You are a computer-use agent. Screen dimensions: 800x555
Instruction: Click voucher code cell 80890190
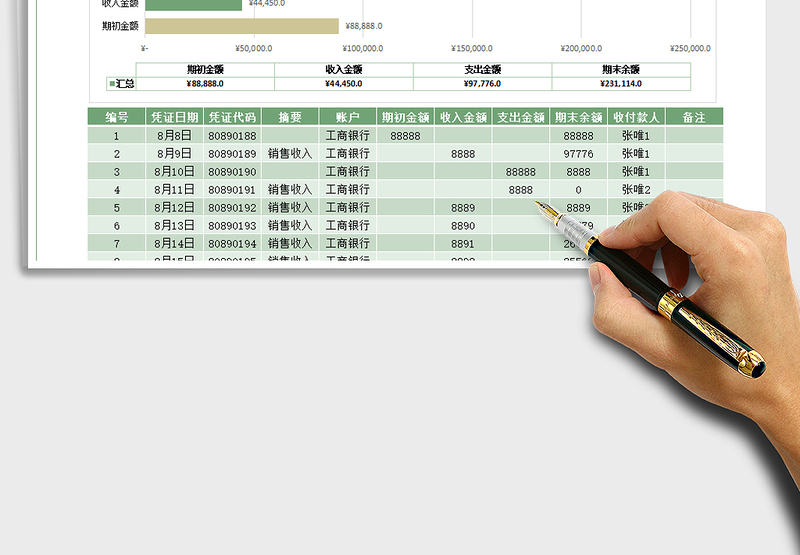(x=232, y=172)
